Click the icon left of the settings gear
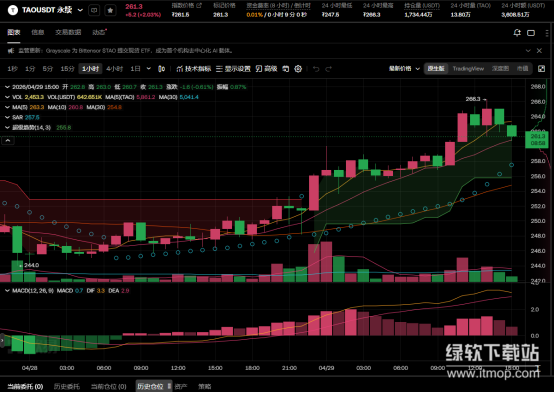This screenshot has height=393, width=554. pos(285,69)
